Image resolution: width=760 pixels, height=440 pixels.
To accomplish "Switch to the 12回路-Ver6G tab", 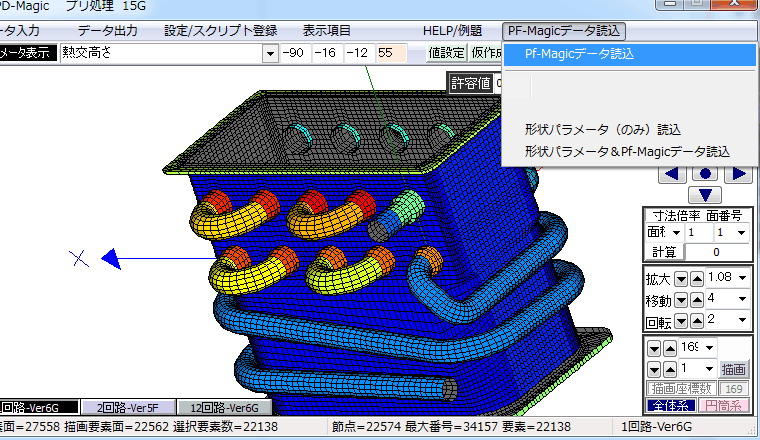I will (x=224, y=408).
